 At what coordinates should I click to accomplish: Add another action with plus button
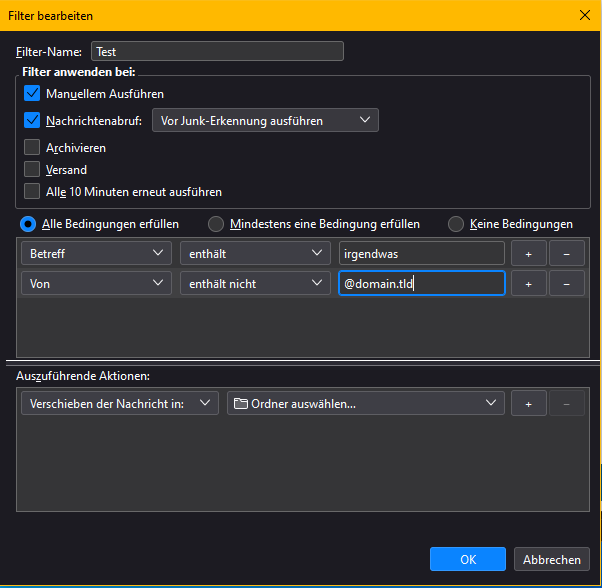528,404
